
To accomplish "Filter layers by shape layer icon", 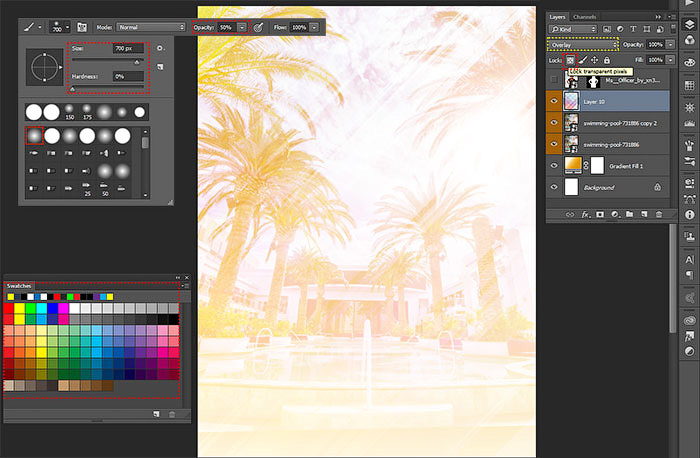I will tap(646, 29).
